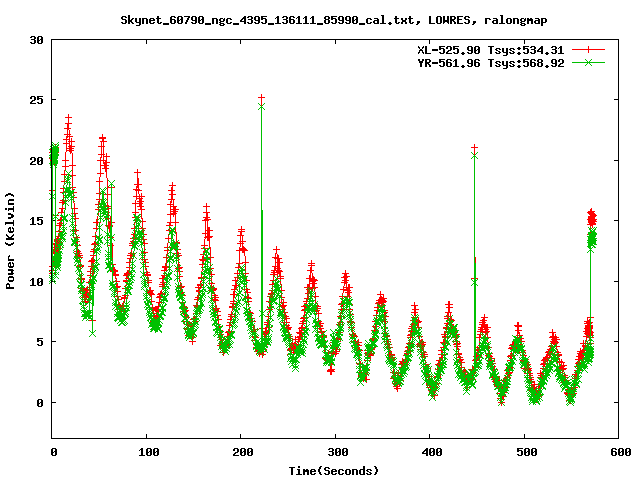Screen dimensions: 640x480
Task: Click the plot title Skynet_60790_ngc_4395 text
Action: (x=333, y=20)
